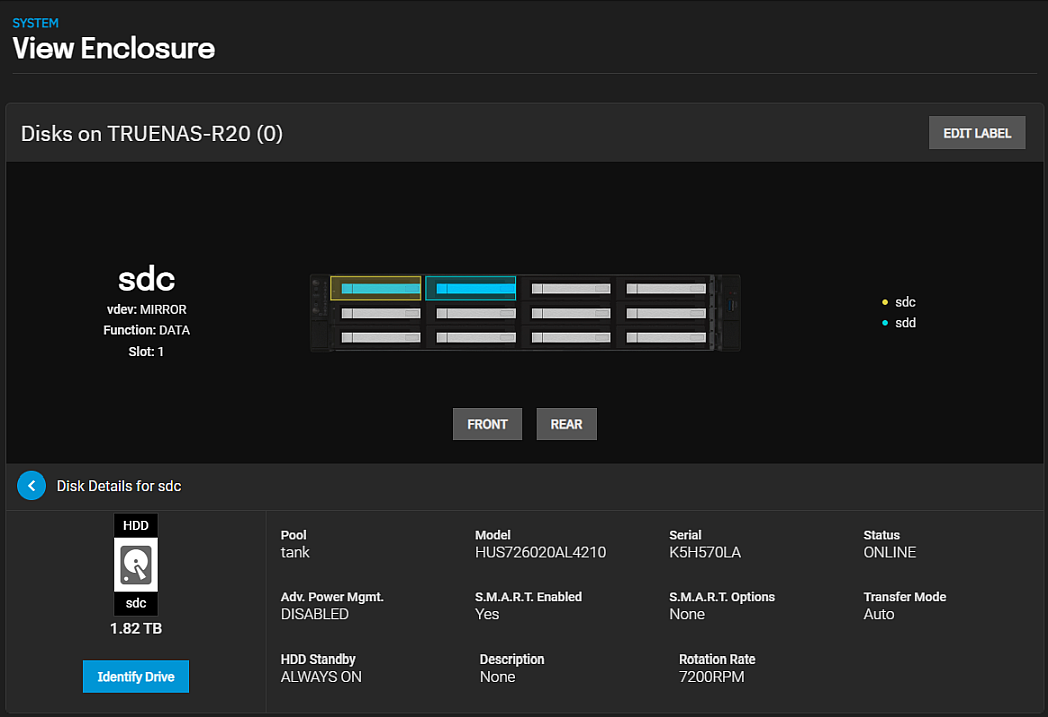Follow the SYSTEM breadcrumb link
Viewport: 1048px width, 717px height.
point(35,23)
